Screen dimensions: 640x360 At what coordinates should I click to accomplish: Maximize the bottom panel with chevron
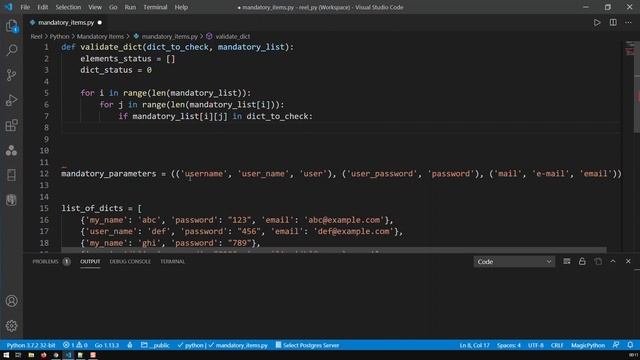click(x=613, y=261)
